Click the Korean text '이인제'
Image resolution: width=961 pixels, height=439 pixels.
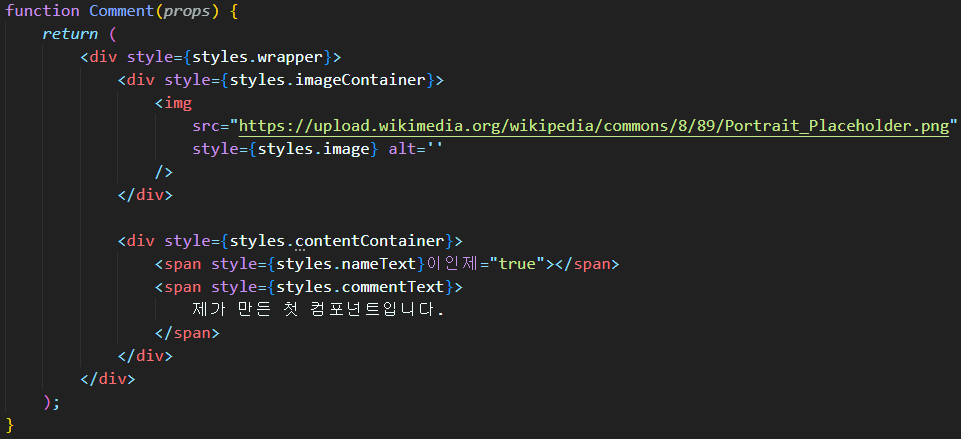[x=454, y=264]
